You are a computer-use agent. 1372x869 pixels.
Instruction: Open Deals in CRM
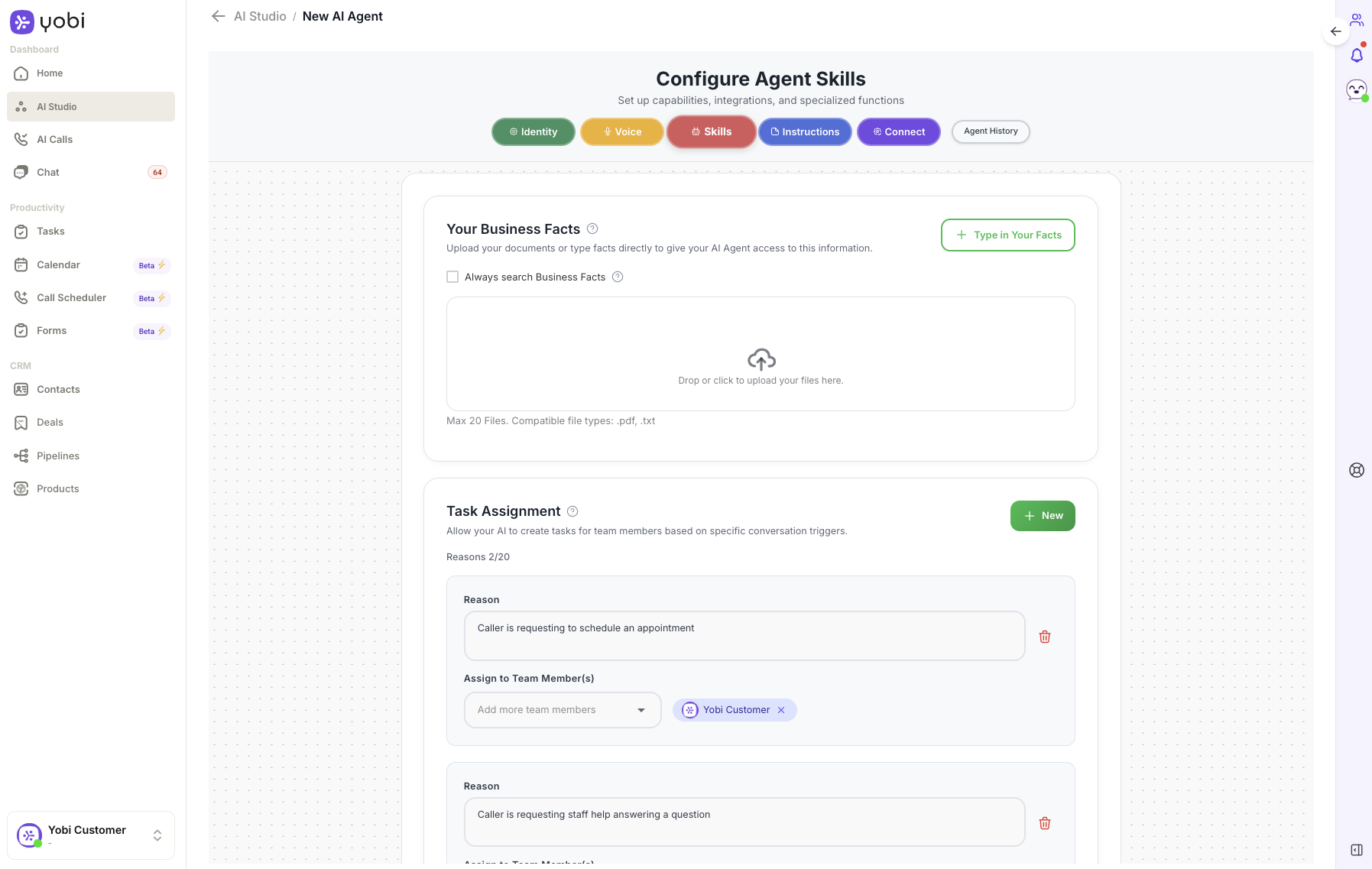point(91,423)
